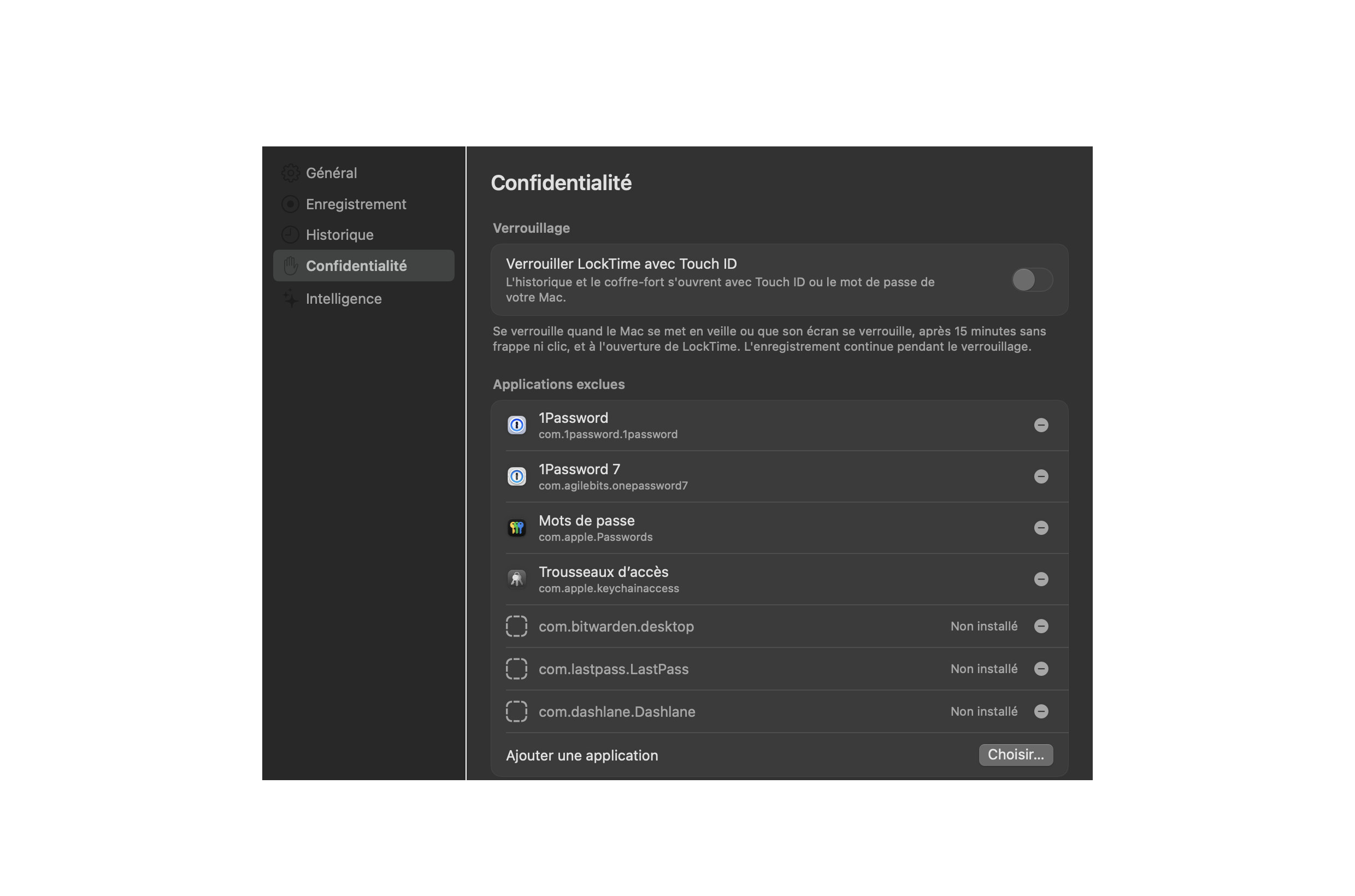Enable Verrouiller LockTime avec Touch ID switch
Image resolution: width=1355 pixels, height=896 pixels.
[x=1032, y=280]
